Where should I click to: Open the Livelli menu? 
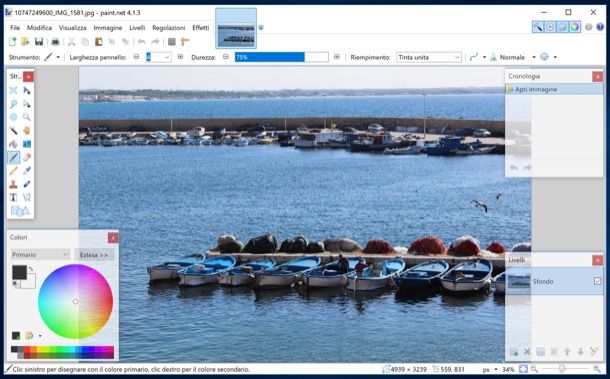click(137, 28)
